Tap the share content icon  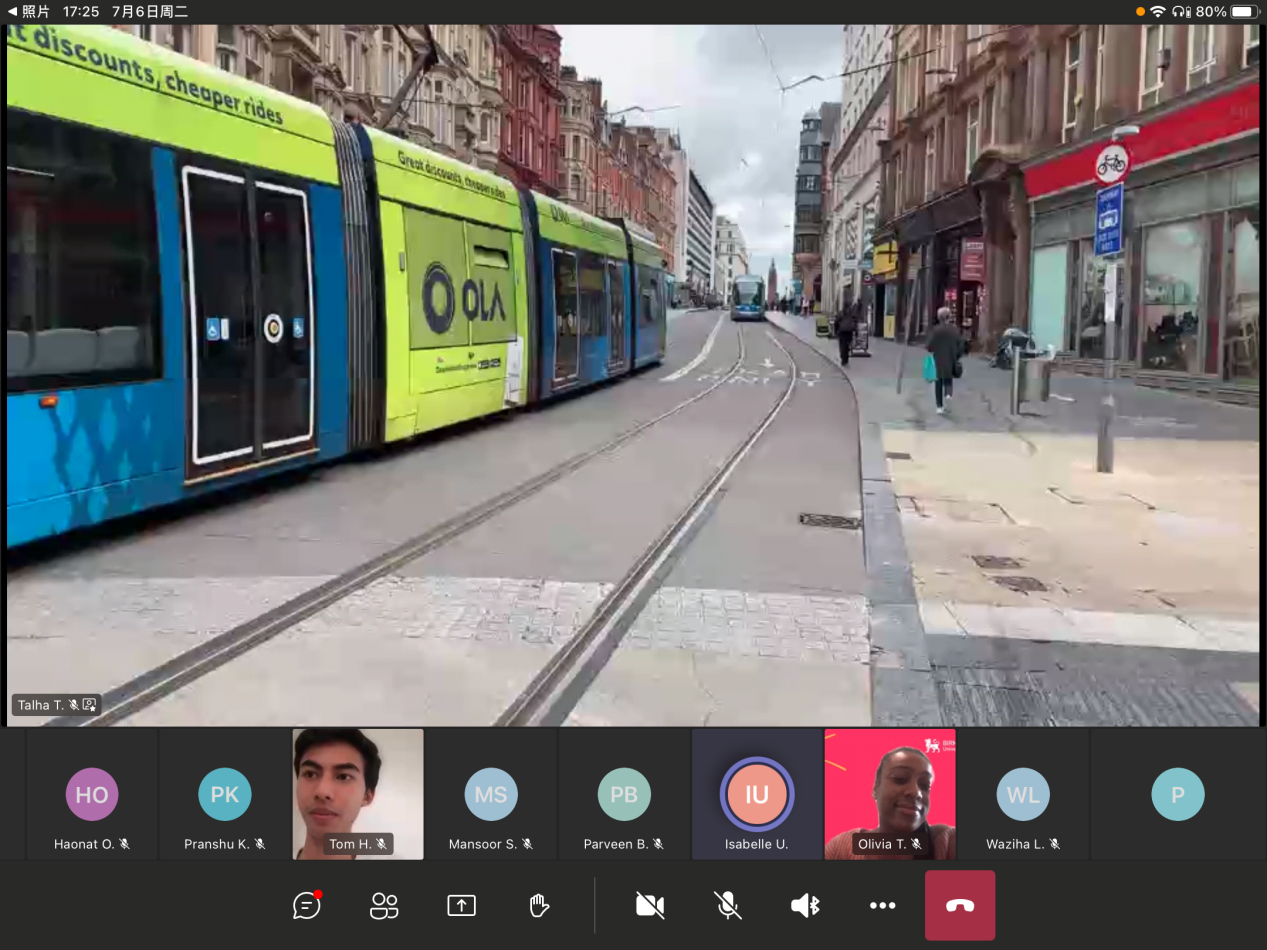tap(461, 906)
